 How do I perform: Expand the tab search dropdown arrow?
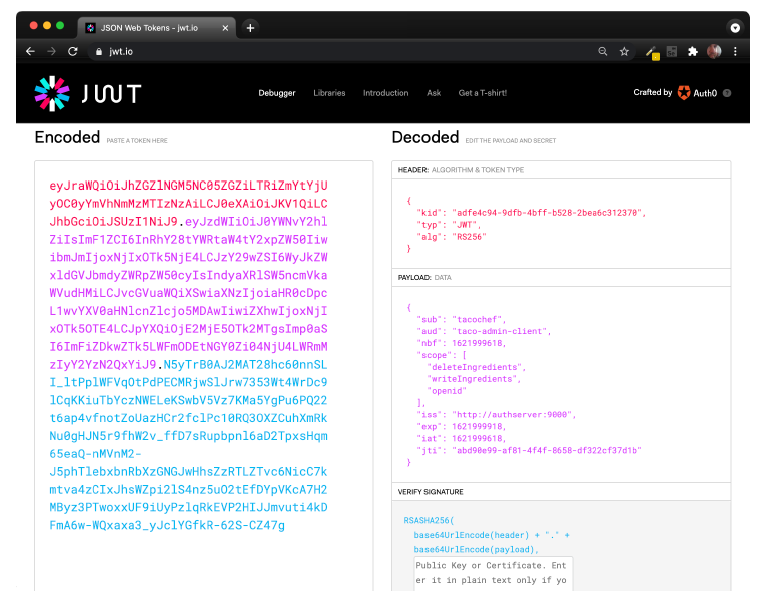pos(735,27)
